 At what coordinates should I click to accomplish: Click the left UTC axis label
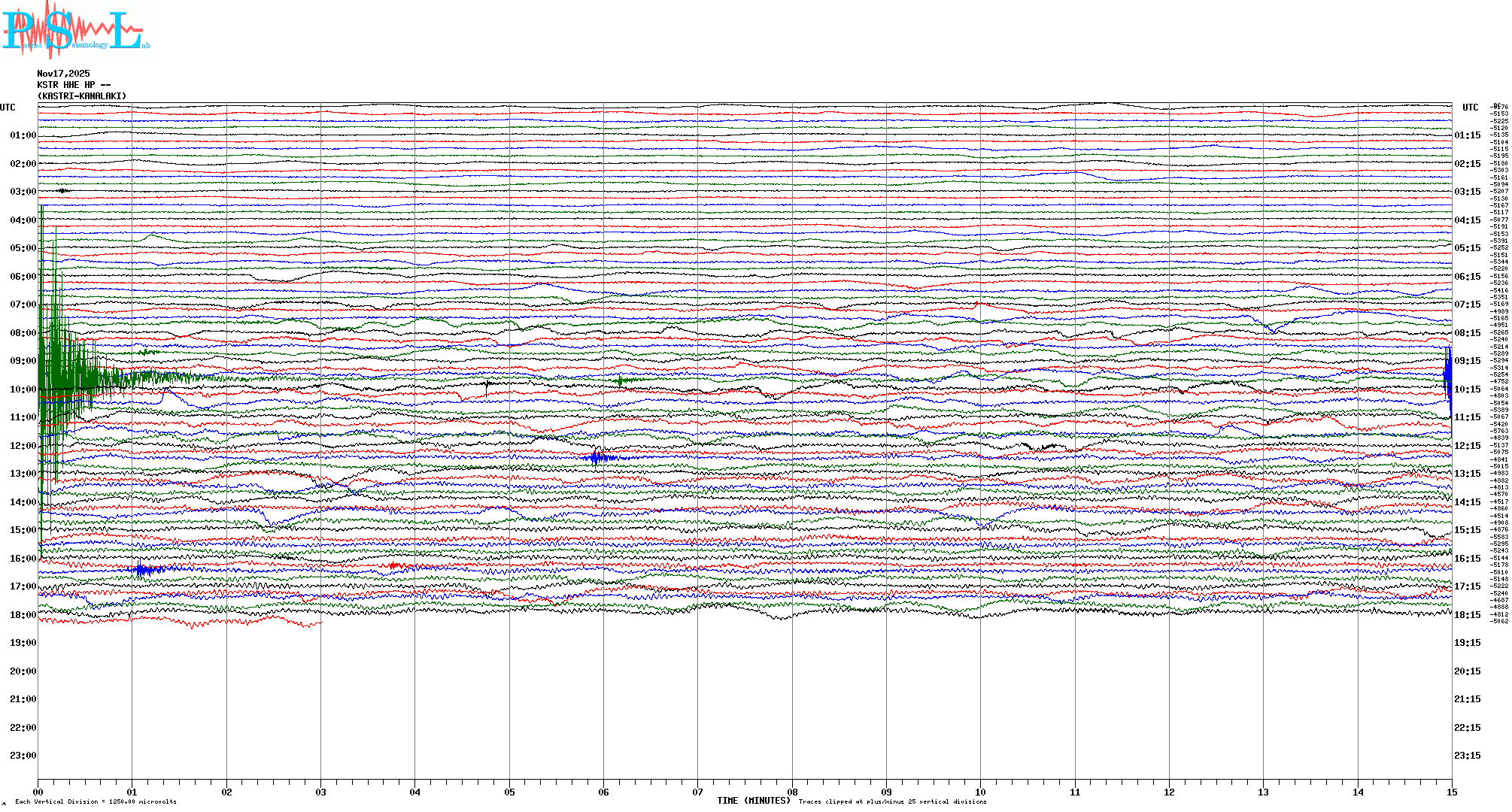point(8,108)
